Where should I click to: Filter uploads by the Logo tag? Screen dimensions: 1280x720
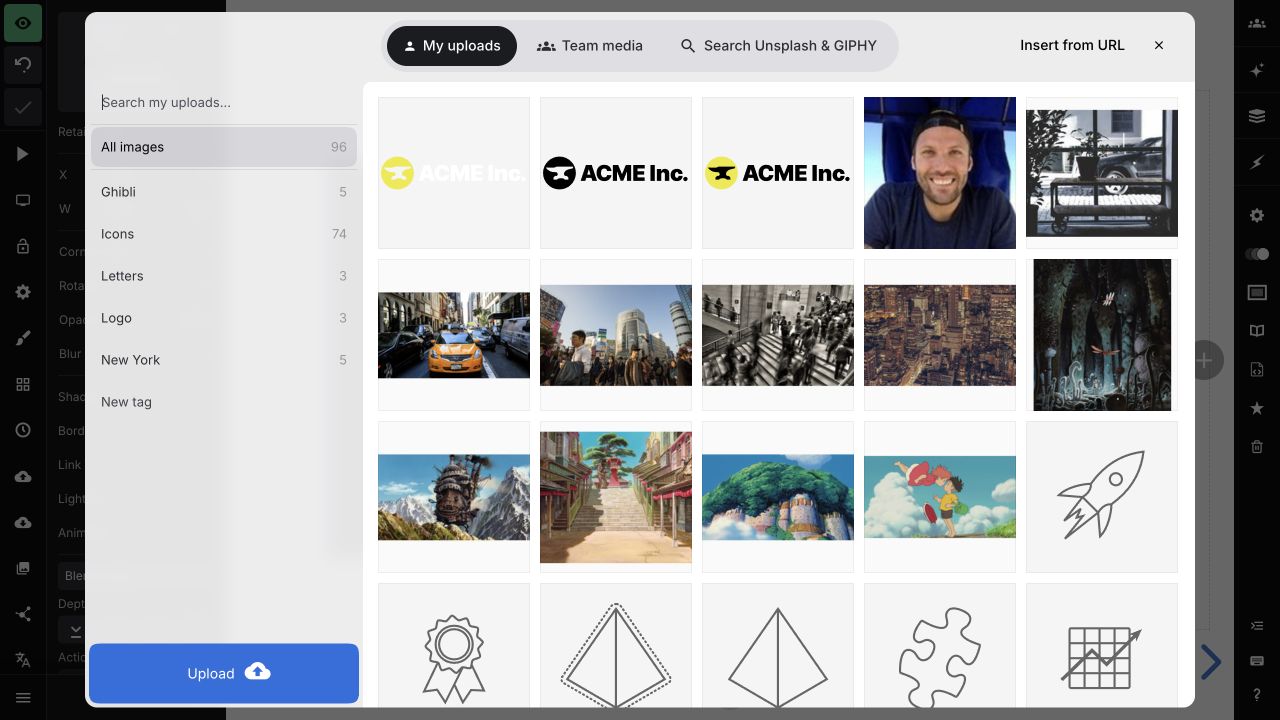pyautogui.click(x=224, y=318)
